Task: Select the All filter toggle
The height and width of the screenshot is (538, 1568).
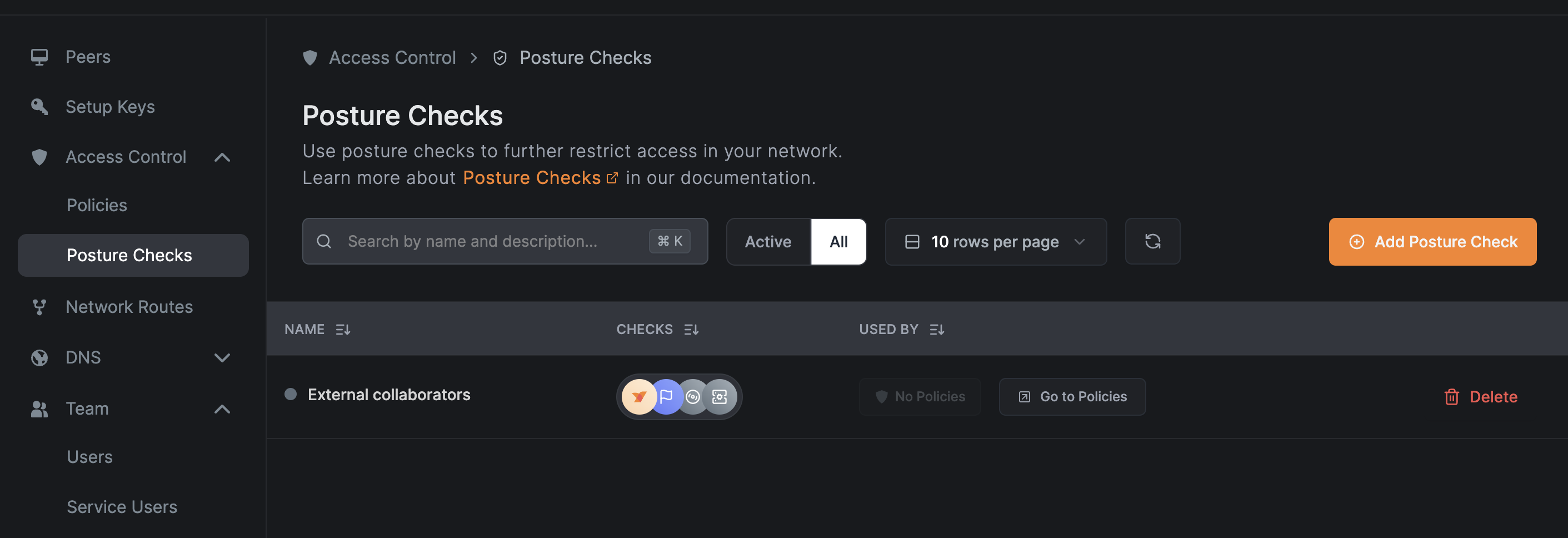Action: (838, 242)
